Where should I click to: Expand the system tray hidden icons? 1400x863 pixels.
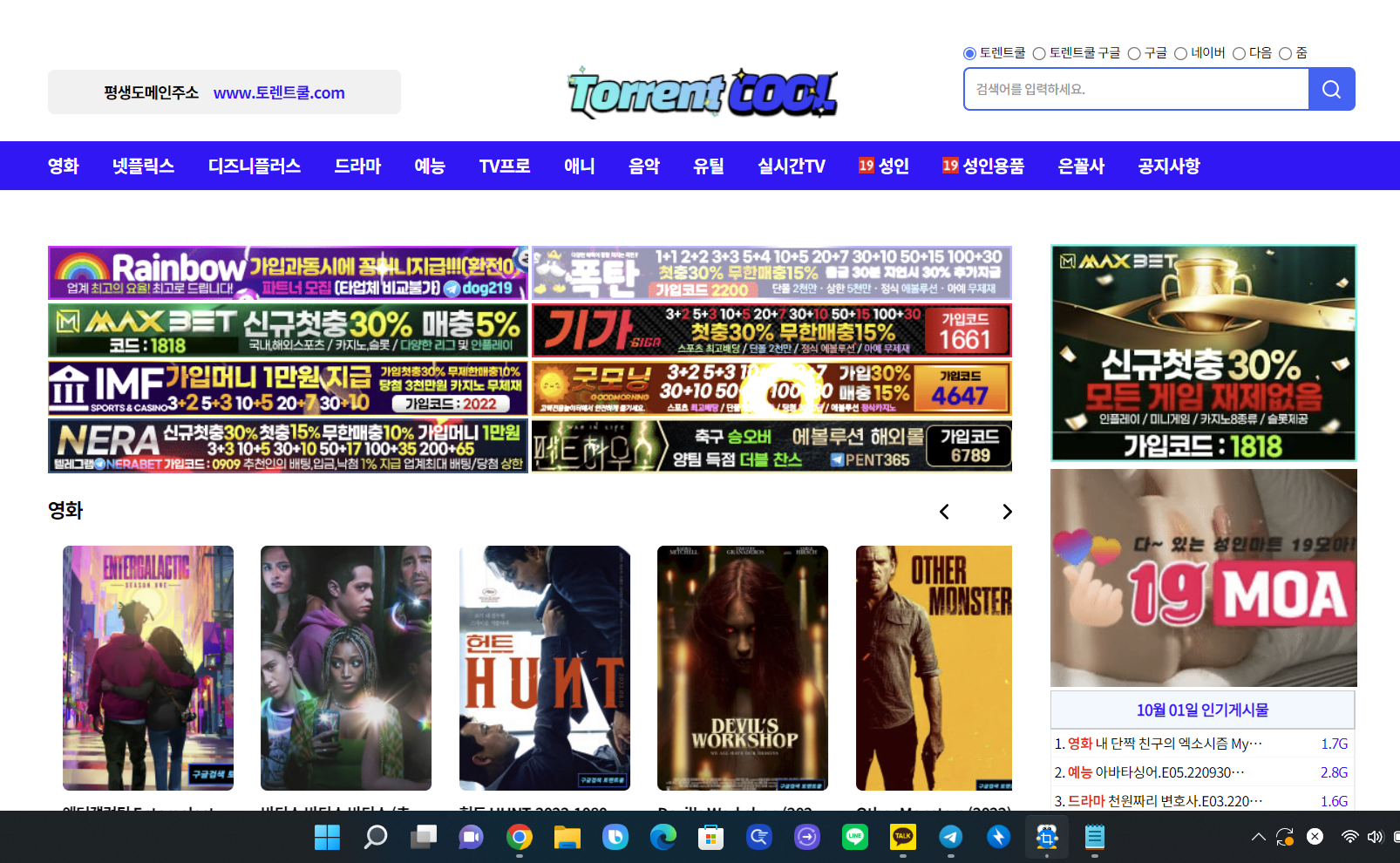pyautogui.click(x=1258, y=838)
